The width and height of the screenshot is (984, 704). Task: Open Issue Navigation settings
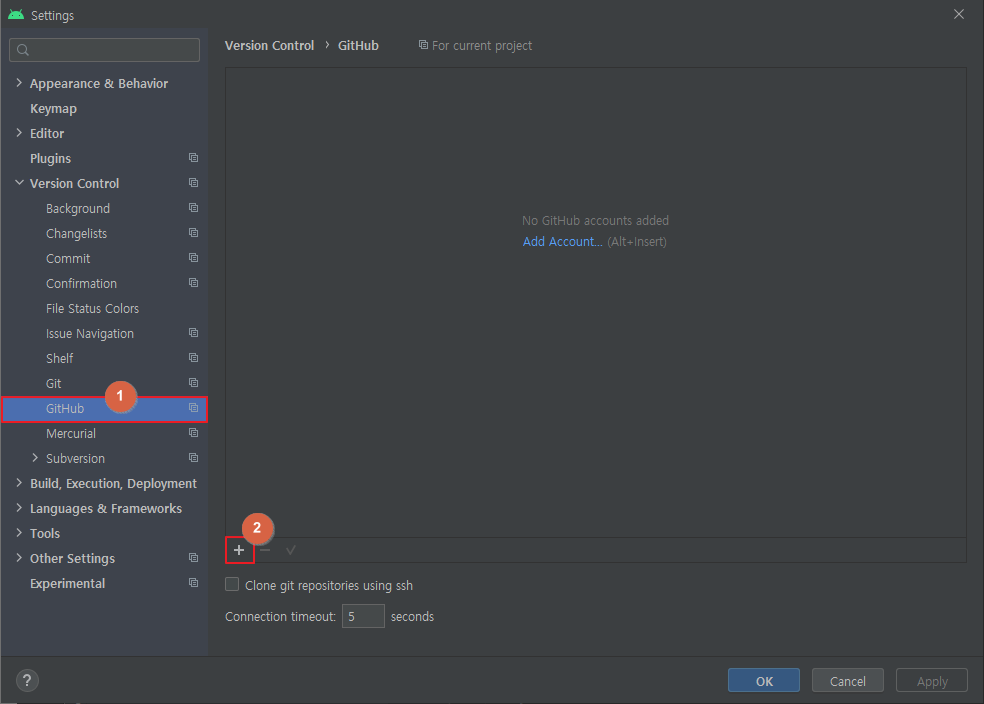click(x=90, y=334)
